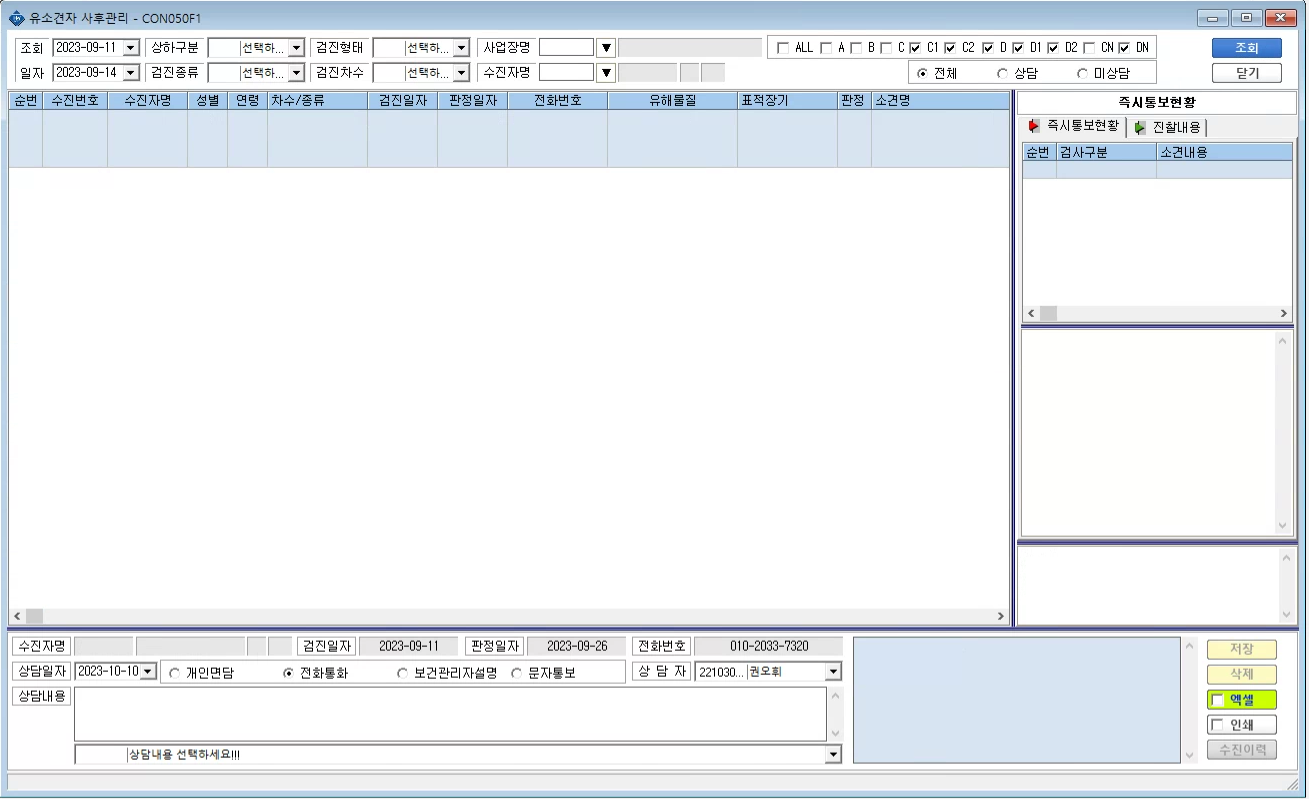Open 사업장명 lookup triangle button
Screen dimensions: 1309x799
click(x=606, y=47)
